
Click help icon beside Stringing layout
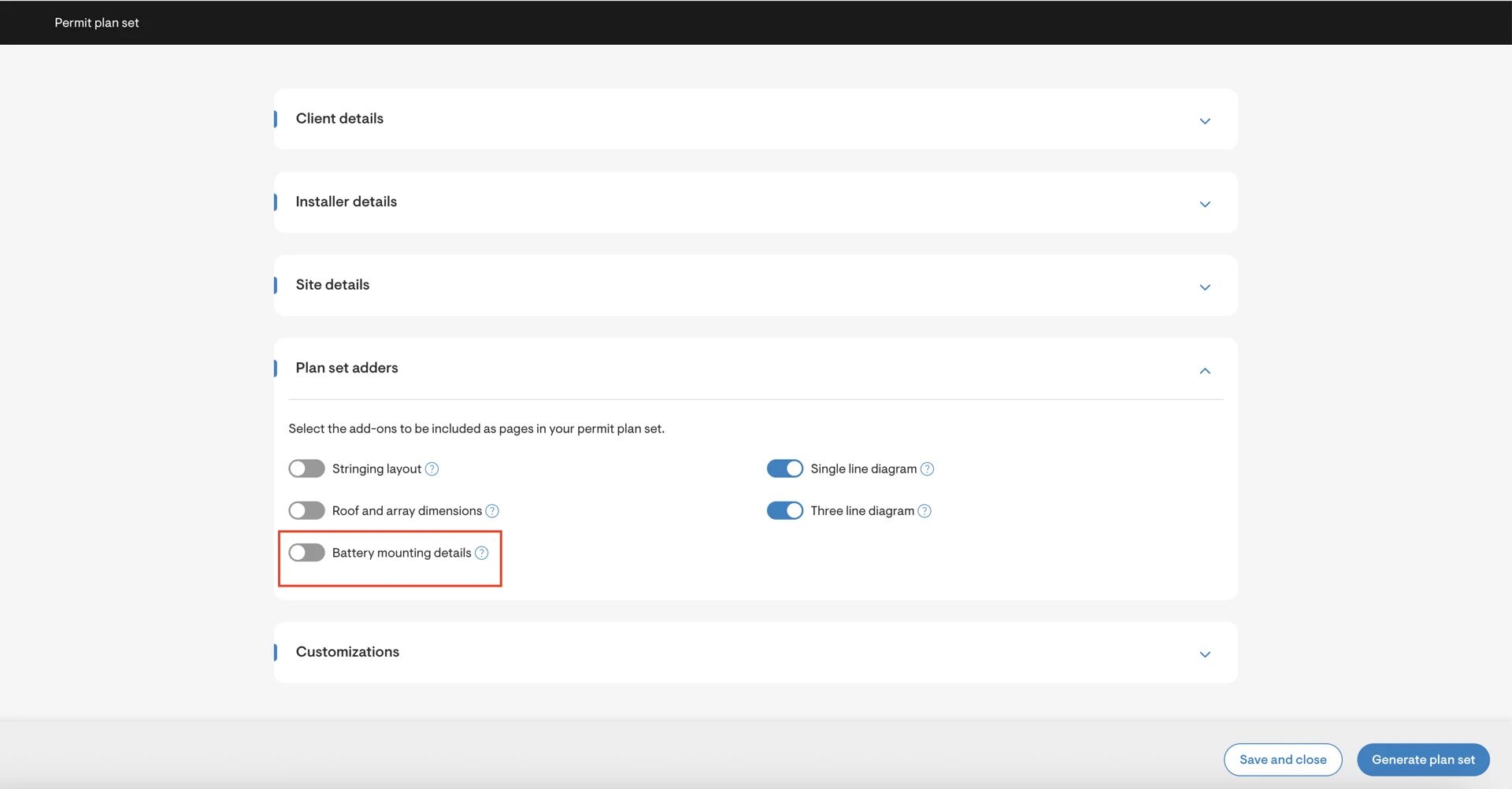tap(432, 469)
